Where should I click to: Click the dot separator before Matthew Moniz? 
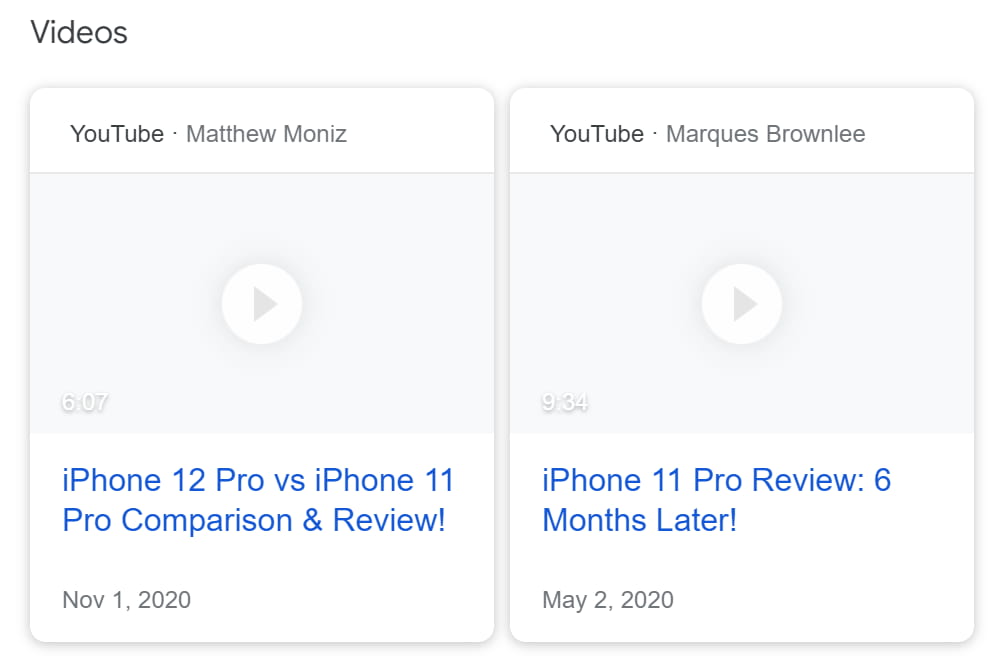coord(175,134)
